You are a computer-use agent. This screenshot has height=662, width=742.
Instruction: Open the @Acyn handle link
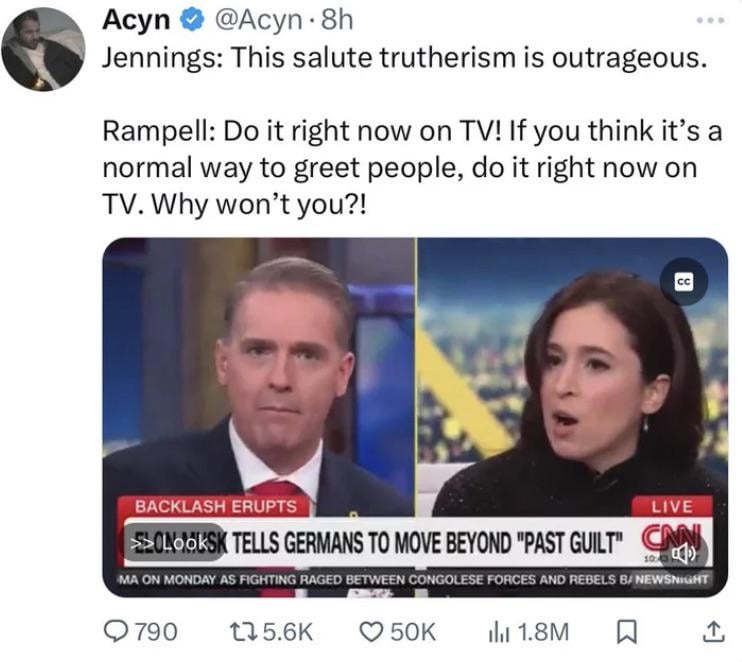(258, 20)
